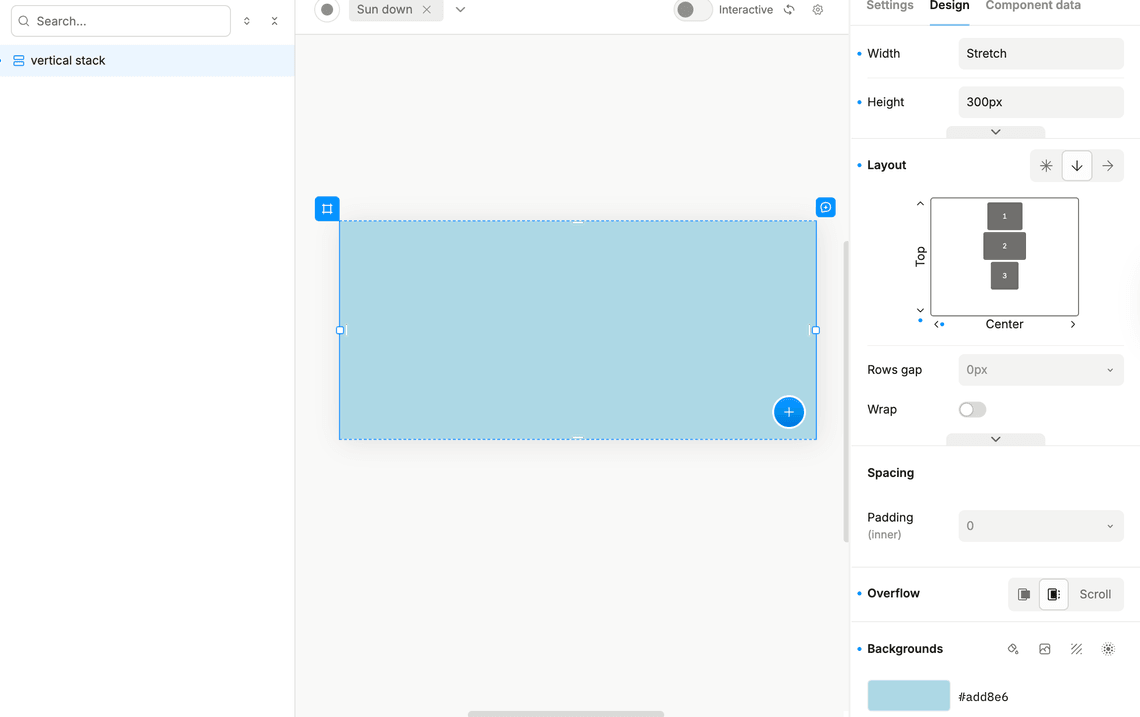The image size is (1140, 717).
Task: Collapse all layers in the tree
Action: (x=275, y=21)
